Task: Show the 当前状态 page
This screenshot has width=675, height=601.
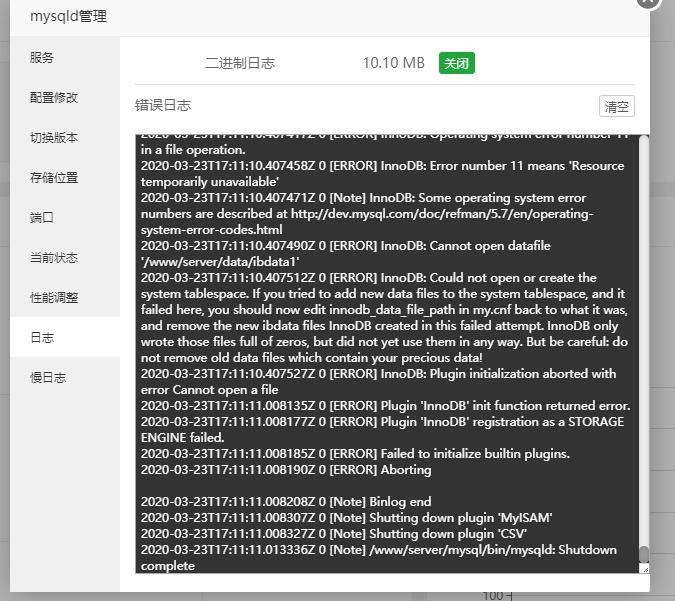Action: [65, 257]
